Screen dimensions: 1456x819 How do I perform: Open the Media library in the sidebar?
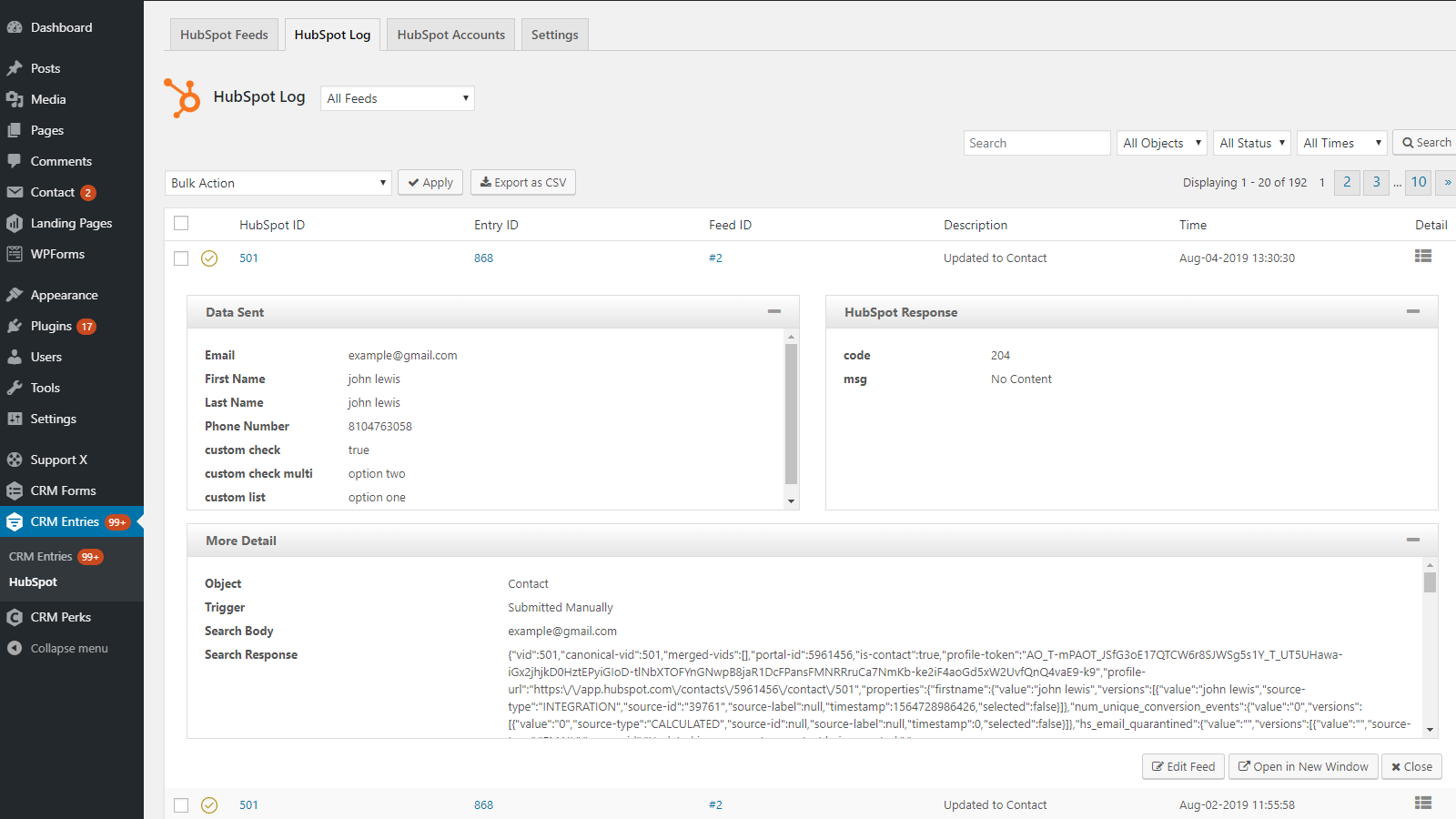47,99
